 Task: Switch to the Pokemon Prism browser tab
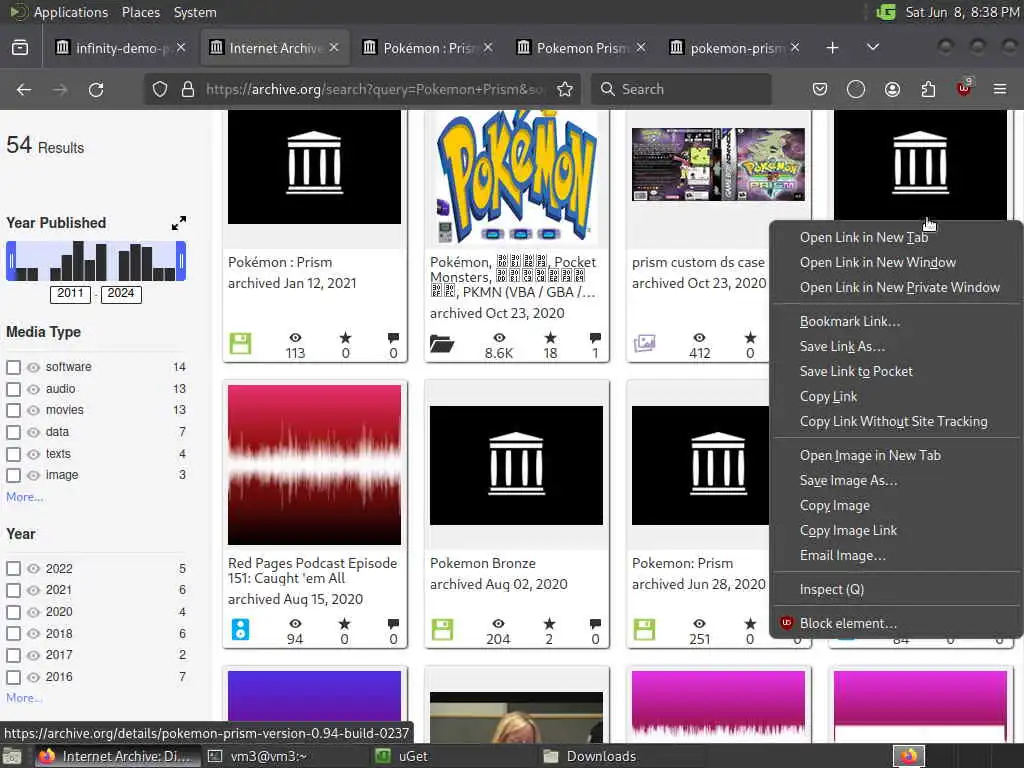[581, 48]
